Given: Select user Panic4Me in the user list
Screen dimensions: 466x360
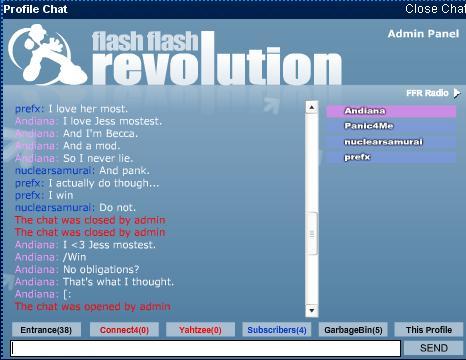Looking at the screenshot, I should pyautogui.click(x=391, y=126).
